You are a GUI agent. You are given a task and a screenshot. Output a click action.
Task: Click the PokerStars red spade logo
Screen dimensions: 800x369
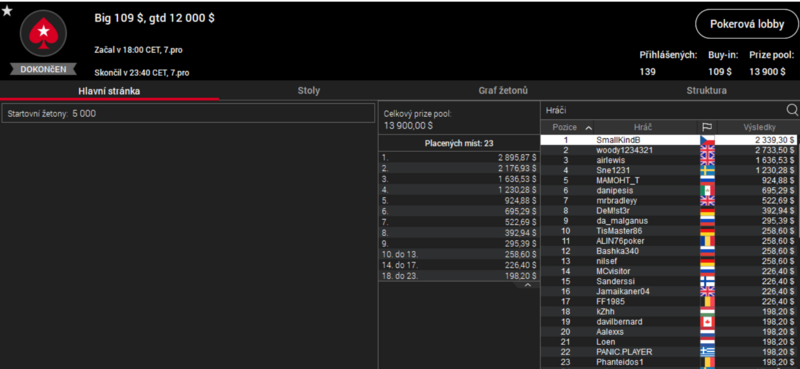43,34
